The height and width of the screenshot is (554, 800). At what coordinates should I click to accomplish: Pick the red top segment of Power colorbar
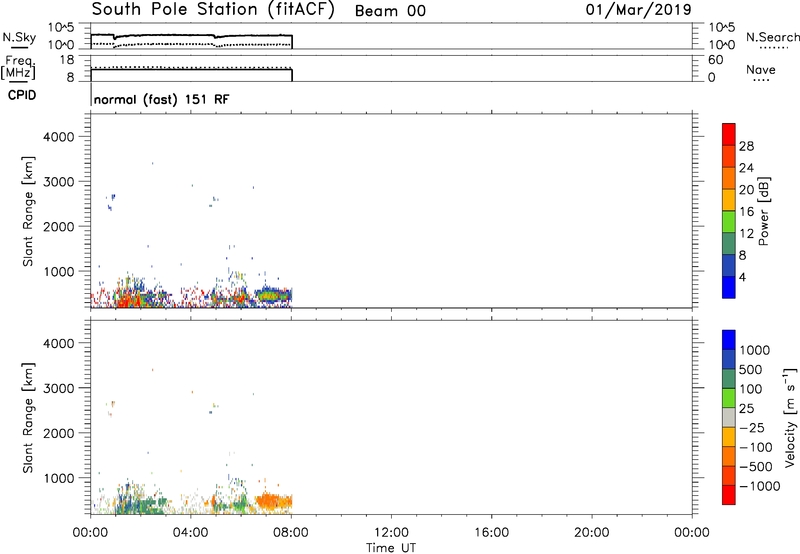click(729, 134)
